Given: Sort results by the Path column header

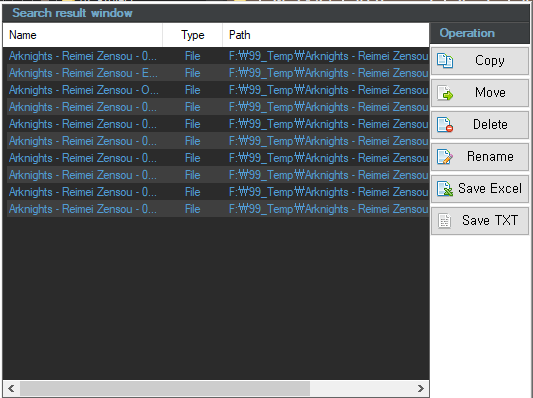Looking at the screenshot, I should click(326, 35).
